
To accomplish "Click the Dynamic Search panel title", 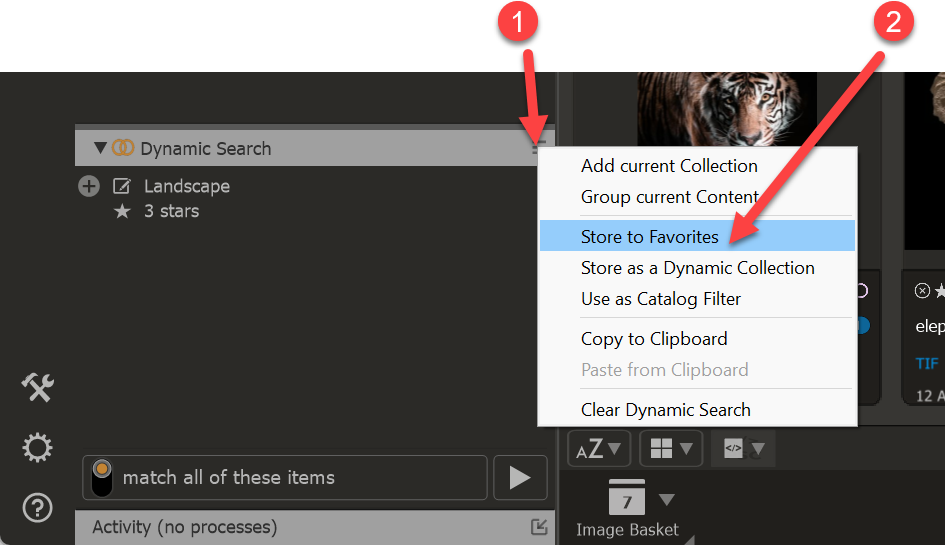I will coord(206,148).
